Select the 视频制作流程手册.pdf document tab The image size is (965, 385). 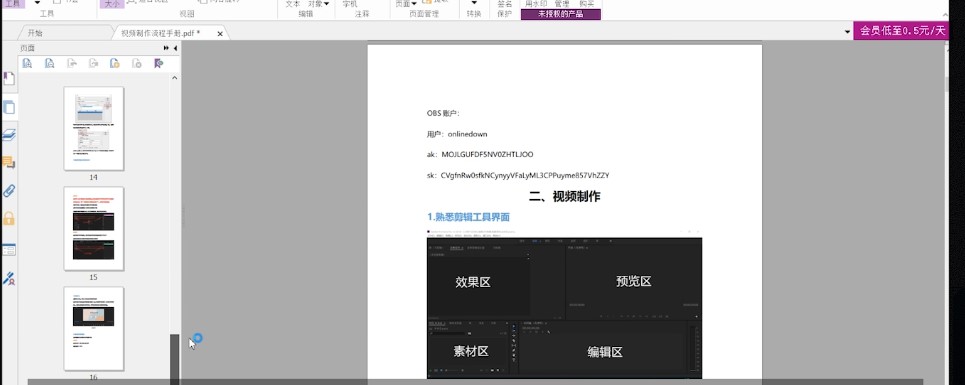coord(160,33)
